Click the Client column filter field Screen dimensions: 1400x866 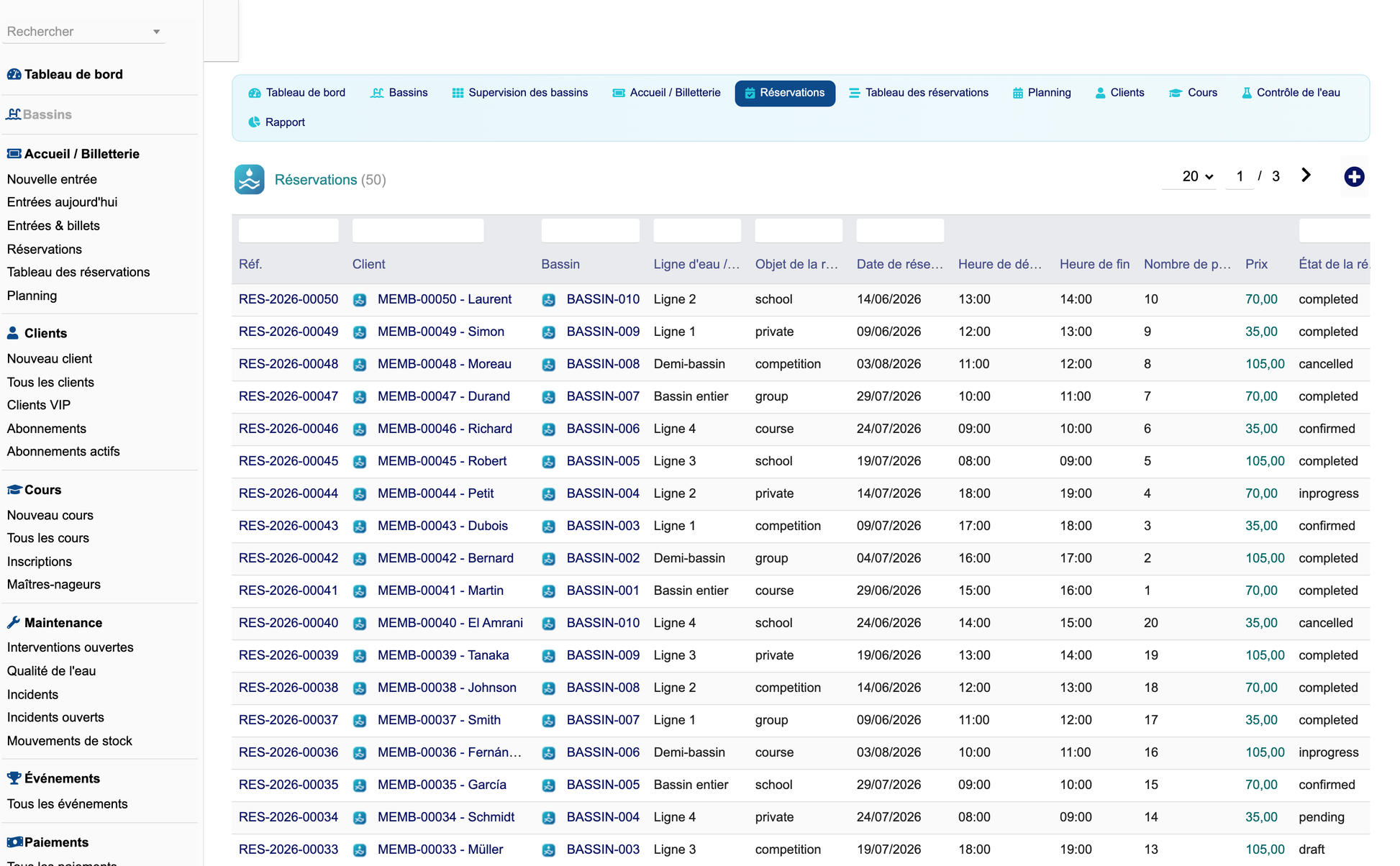click(x=418, y=230)
